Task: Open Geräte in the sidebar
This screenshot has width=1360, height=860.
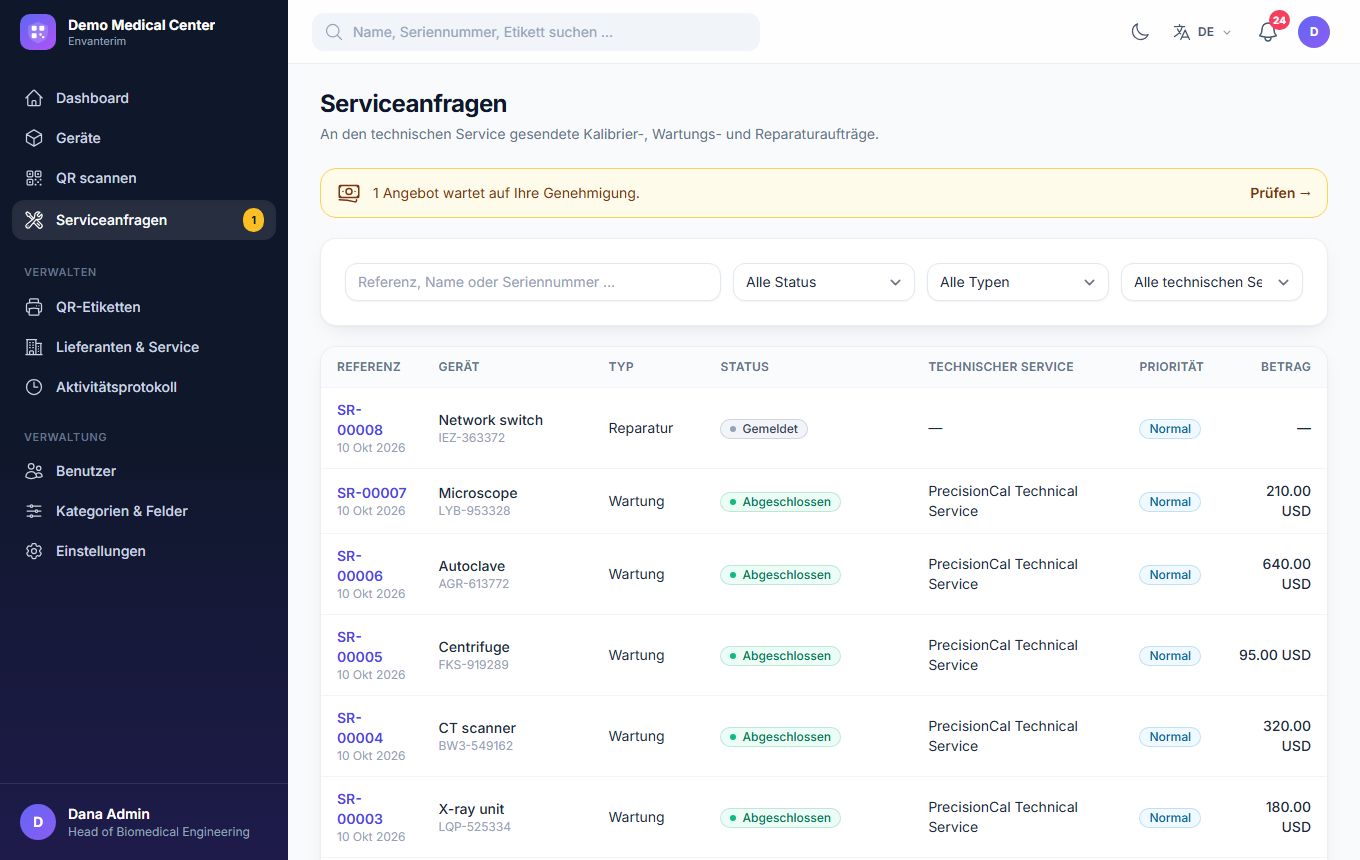Action: point(144,138)
